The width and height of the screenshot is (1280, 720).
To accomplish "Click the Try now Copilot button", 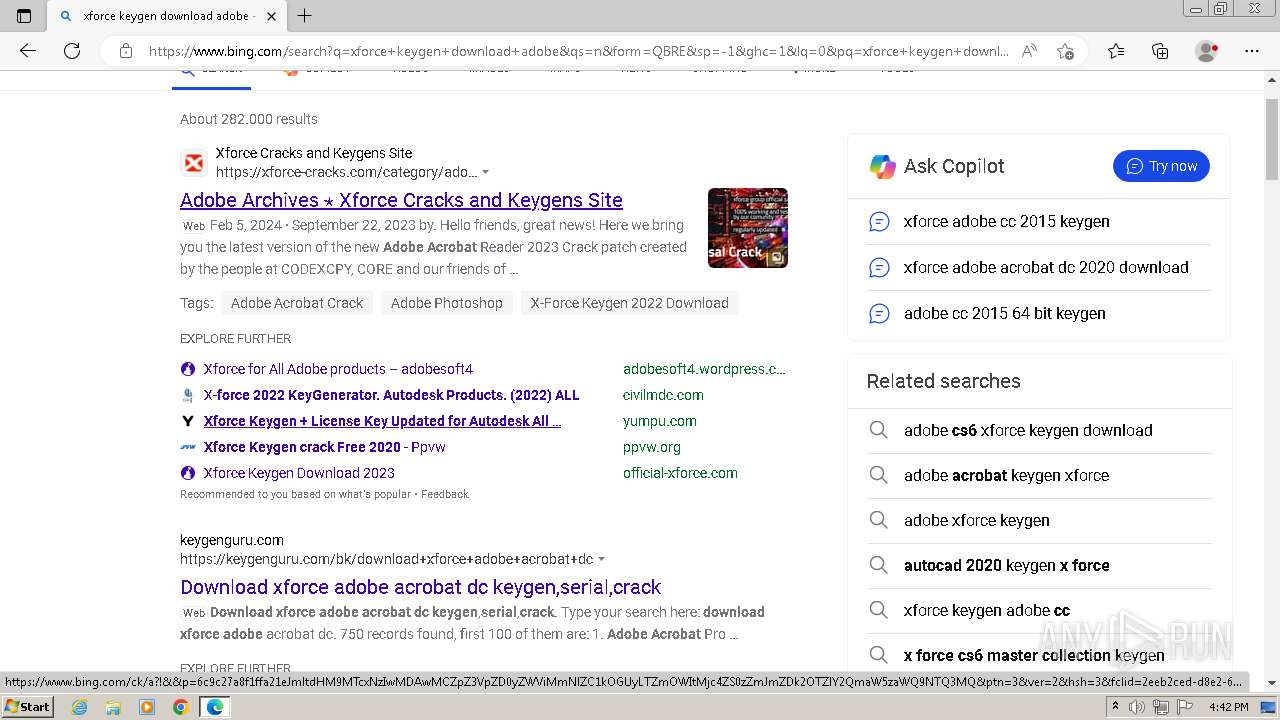I will [1161, 166].
